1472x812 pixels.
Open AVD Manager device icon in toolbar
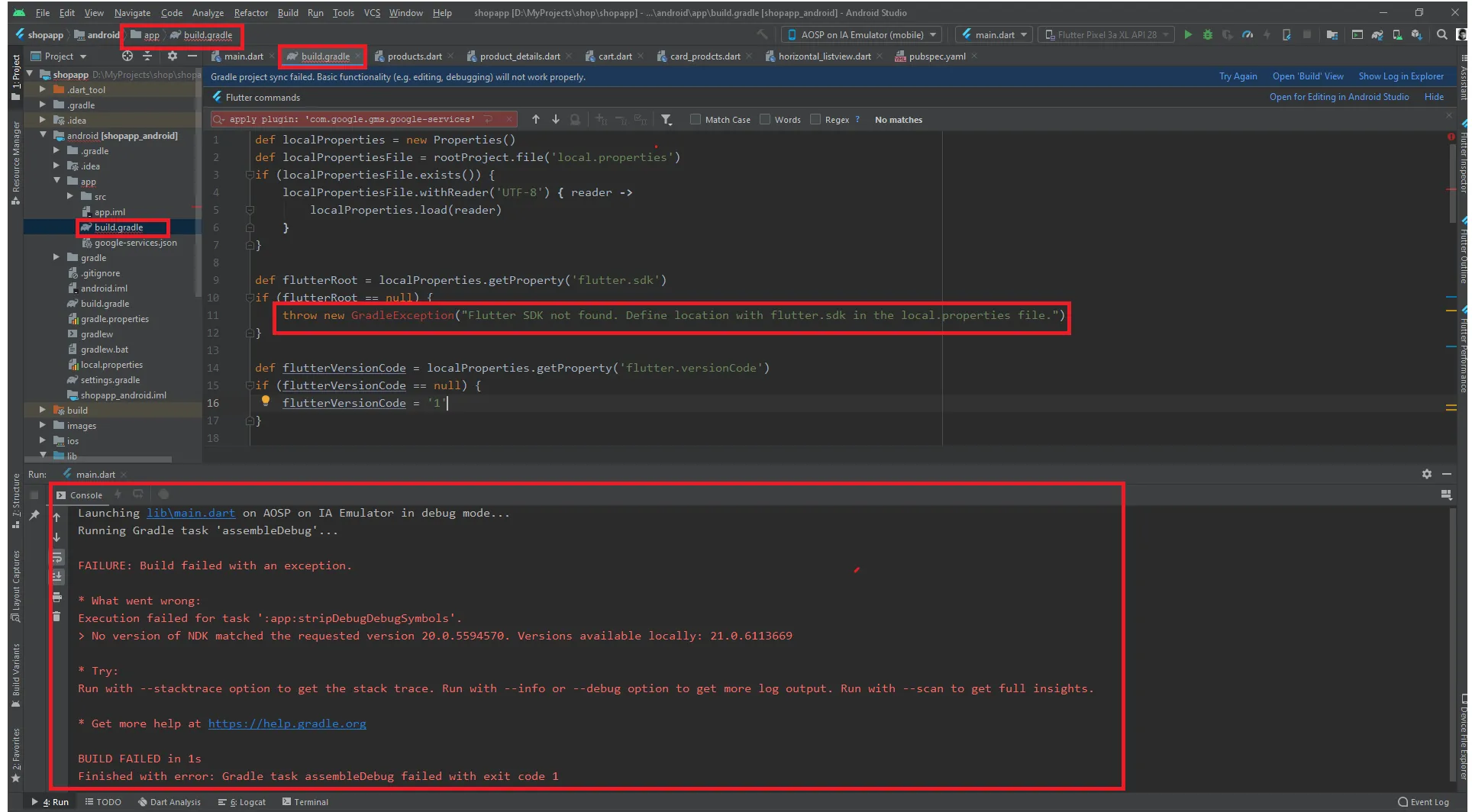[1397, 34]
